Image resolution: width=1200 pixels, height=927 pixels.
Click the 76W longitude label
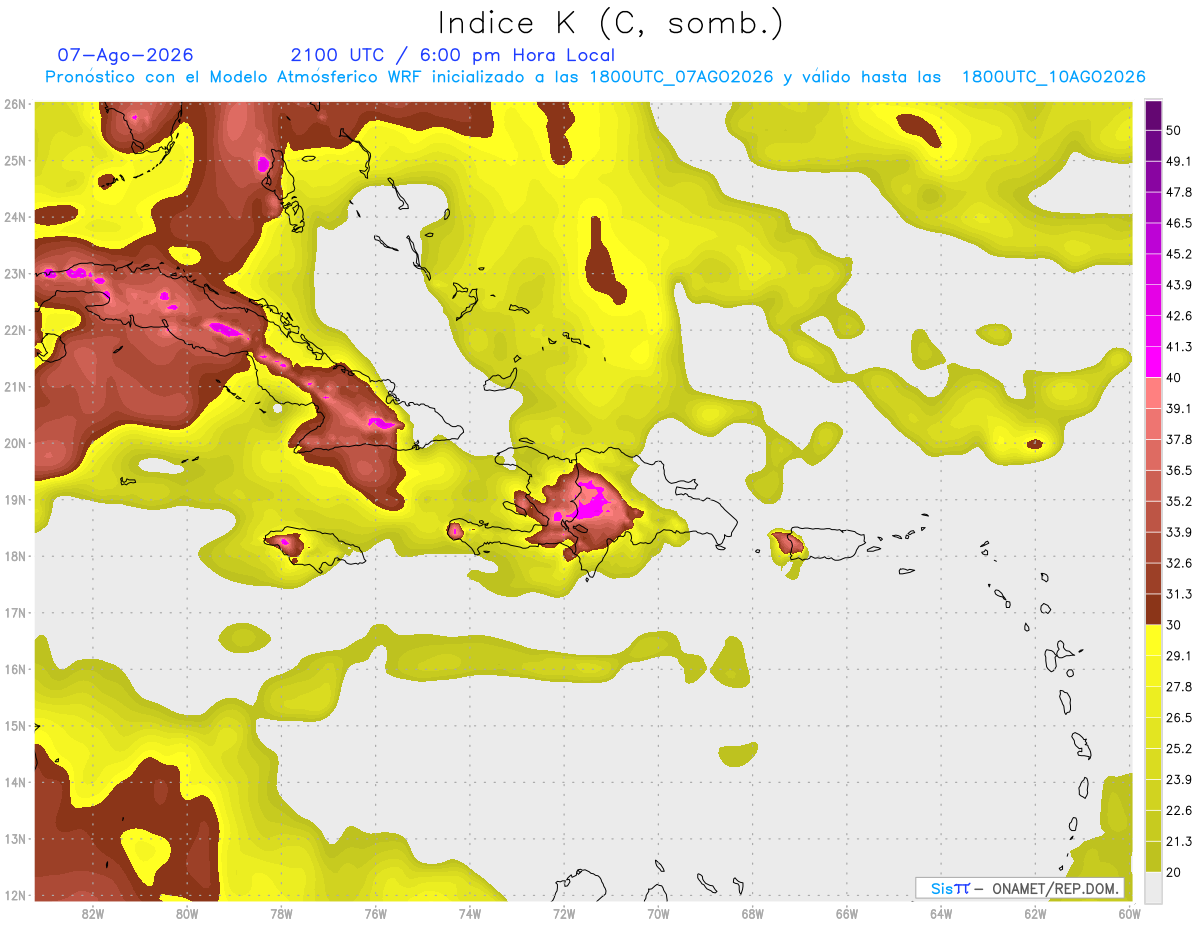pos(376,913)
